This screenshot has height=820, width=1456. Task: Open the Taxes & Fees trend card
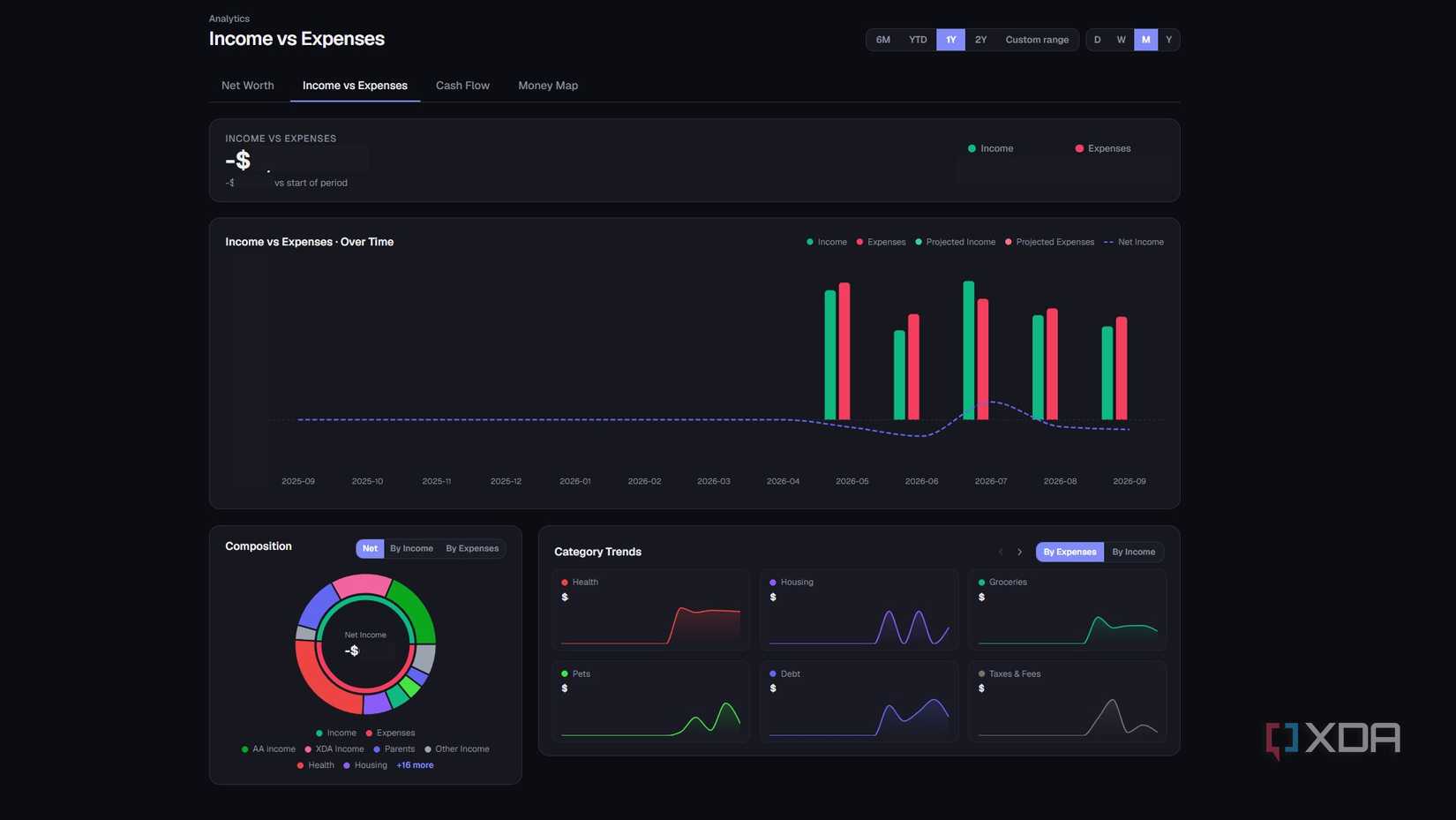click(1068, 702)
